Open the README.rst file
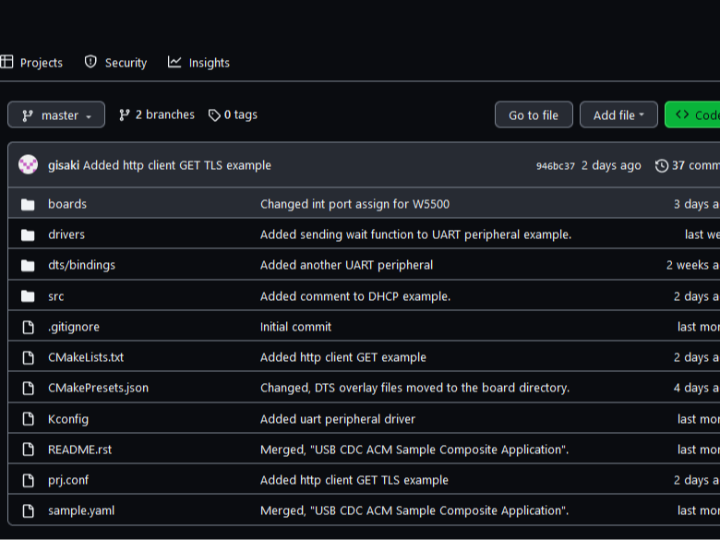Viewport: 720px width, 540px height. click(x=80, y=450)
